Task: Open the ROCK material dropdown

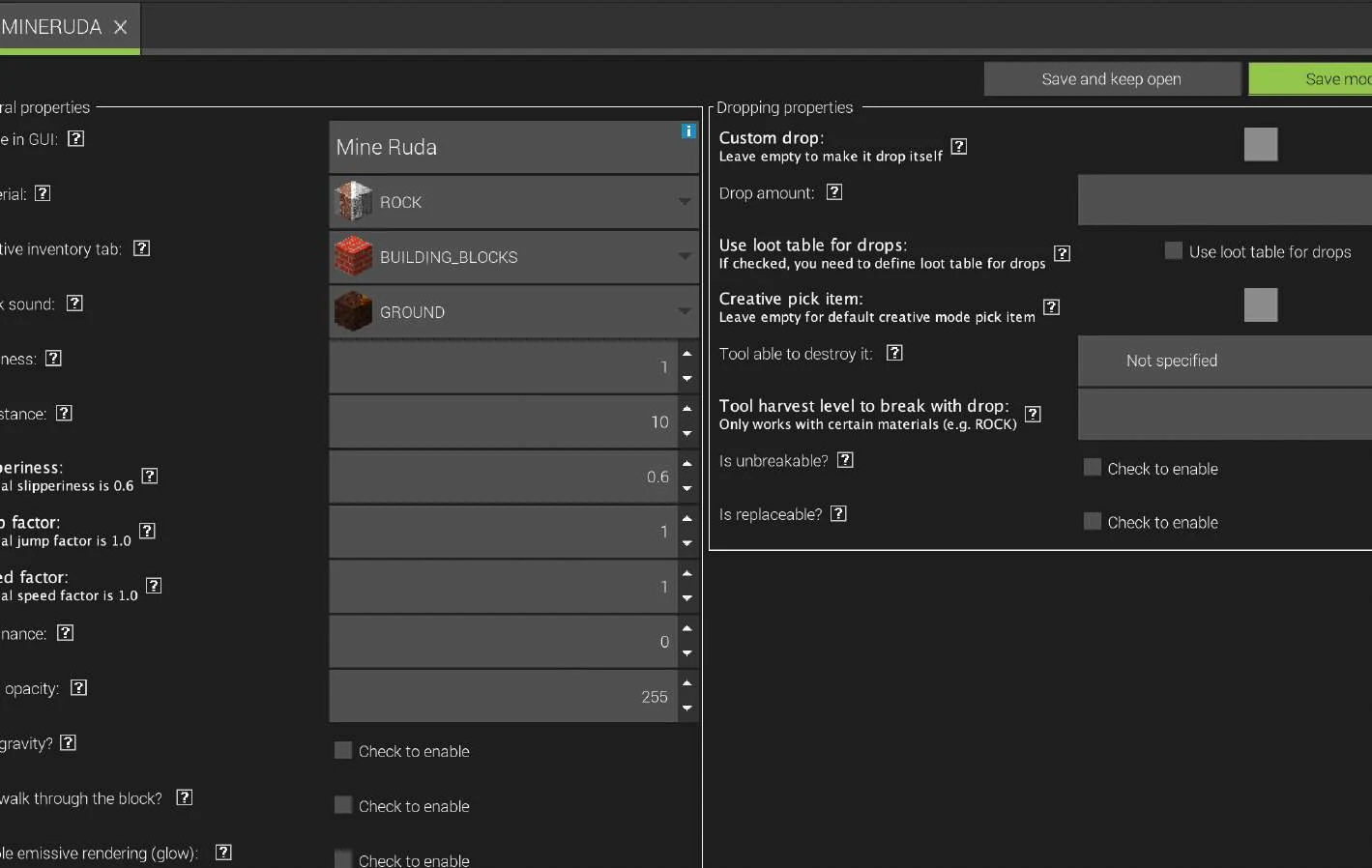Action: [513, 202]
